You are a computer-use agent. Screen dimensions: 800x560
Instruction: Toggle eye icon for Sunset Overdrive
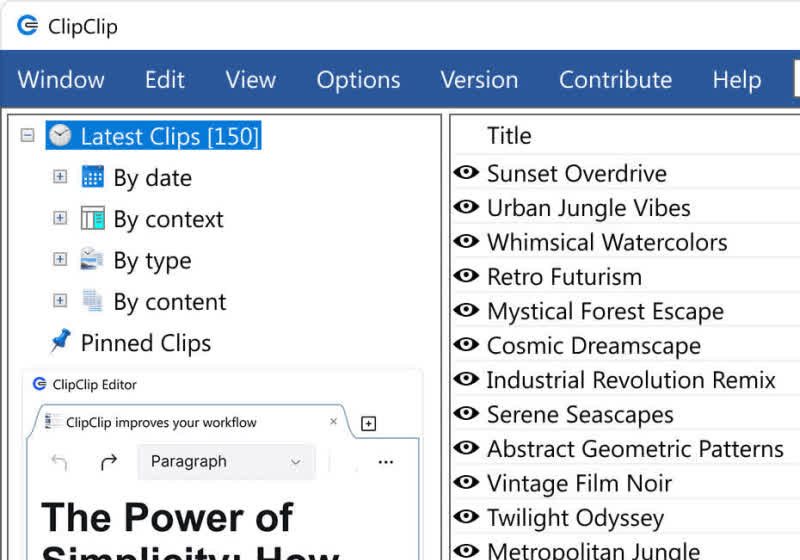pyautogui.click(x=466, y=173)
